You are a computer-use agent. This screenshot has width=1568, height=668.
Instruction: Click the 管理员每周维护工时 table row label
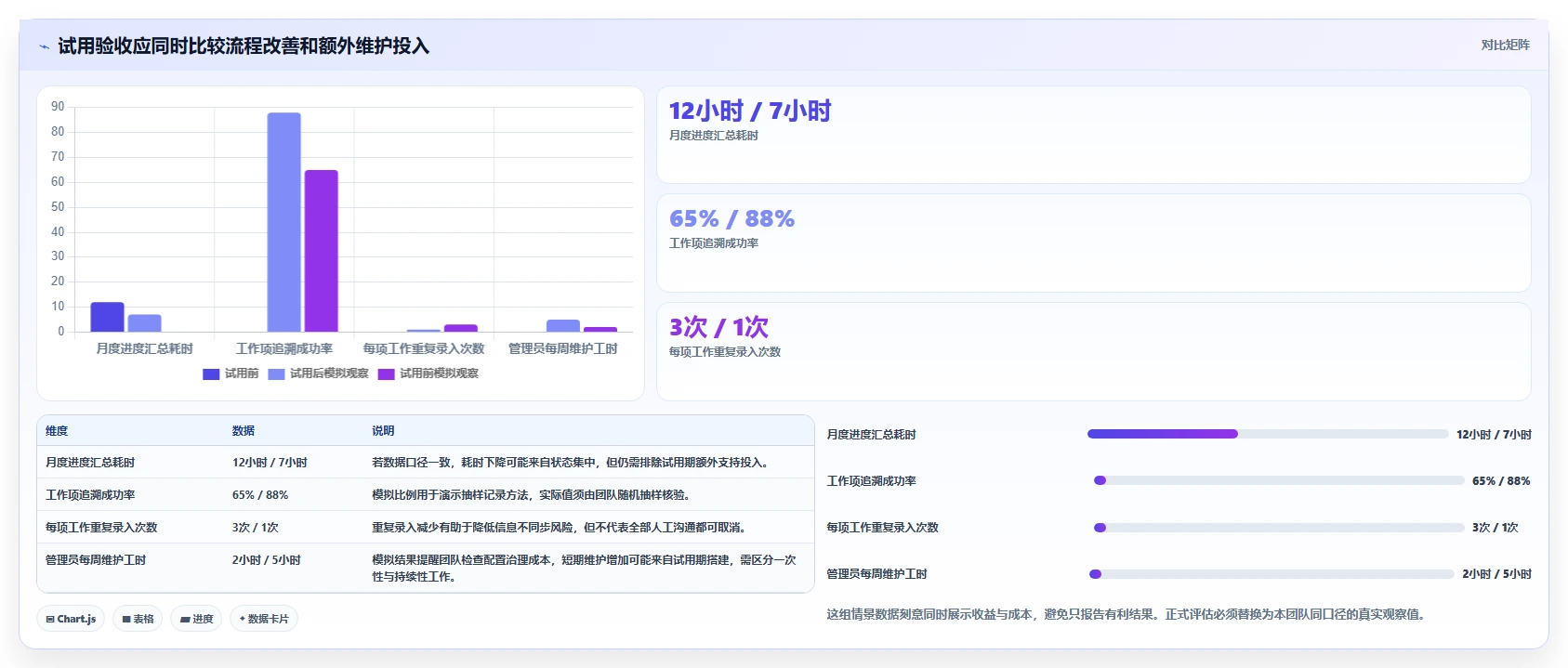point(96,560)
